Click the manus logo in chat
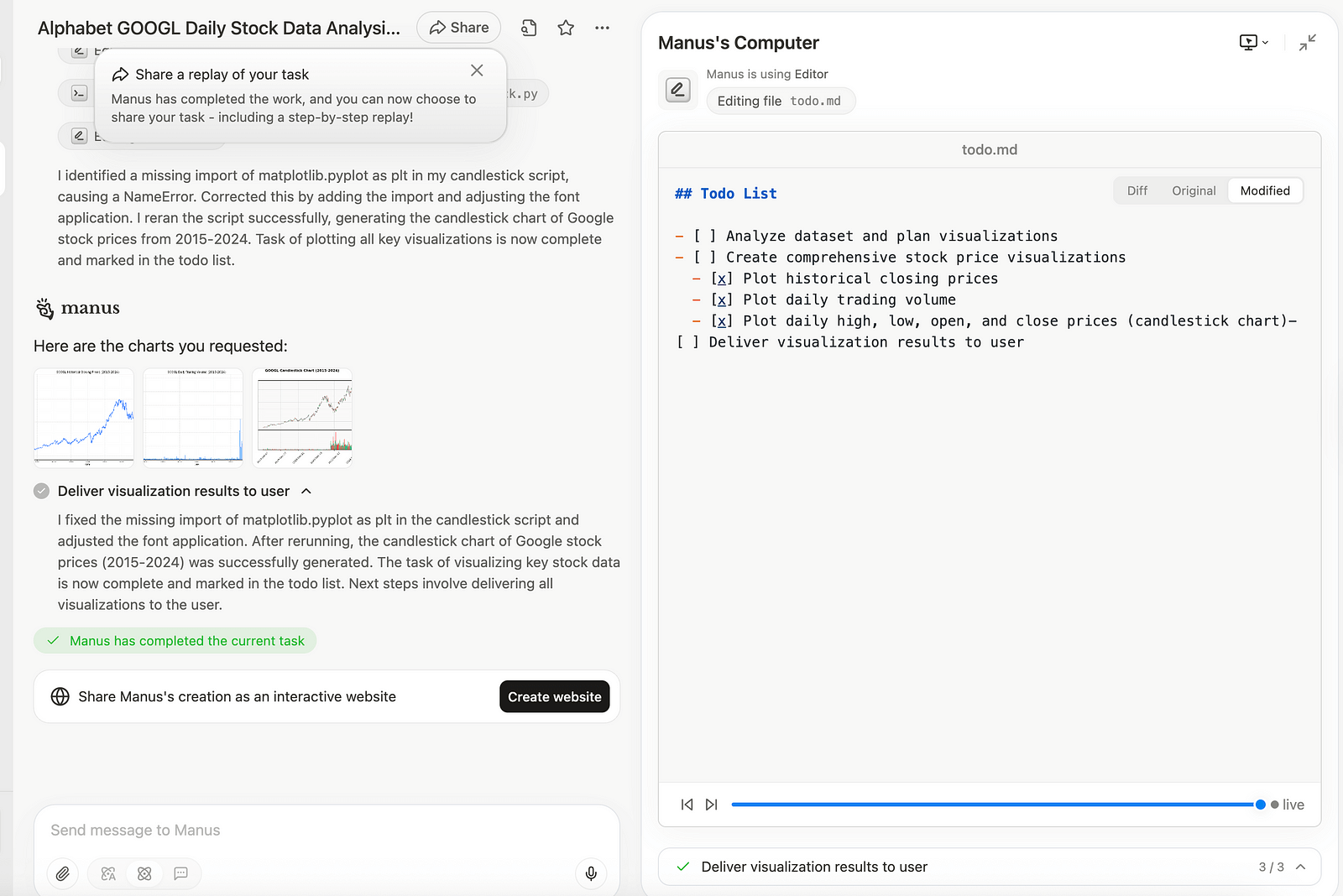 (77, 308)
